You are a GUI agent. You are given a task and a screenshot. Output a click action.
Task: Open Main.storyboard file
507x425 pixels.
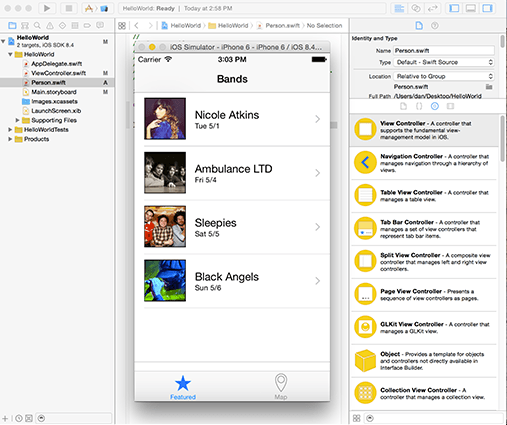[x=54, y=92]
